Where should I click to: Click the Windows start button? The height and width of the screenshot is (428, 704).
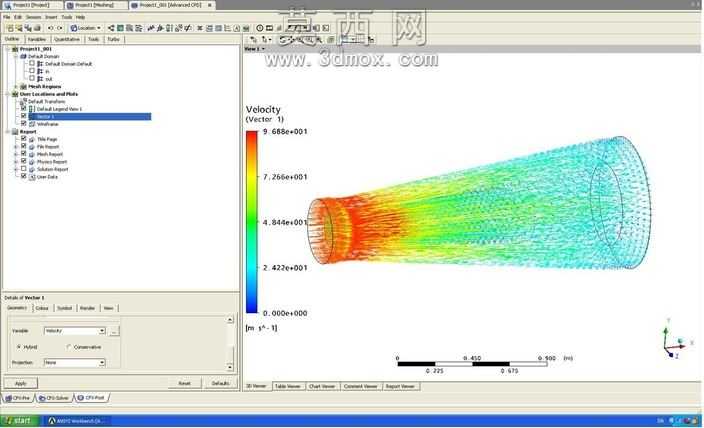click(17, 421)
